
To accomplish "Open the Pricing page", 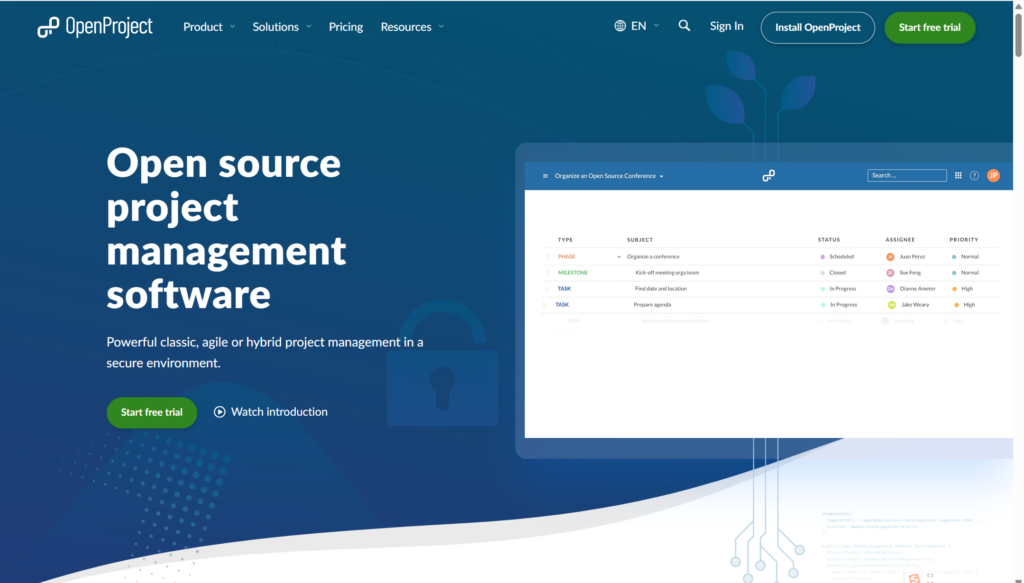I will pos(345,27).
